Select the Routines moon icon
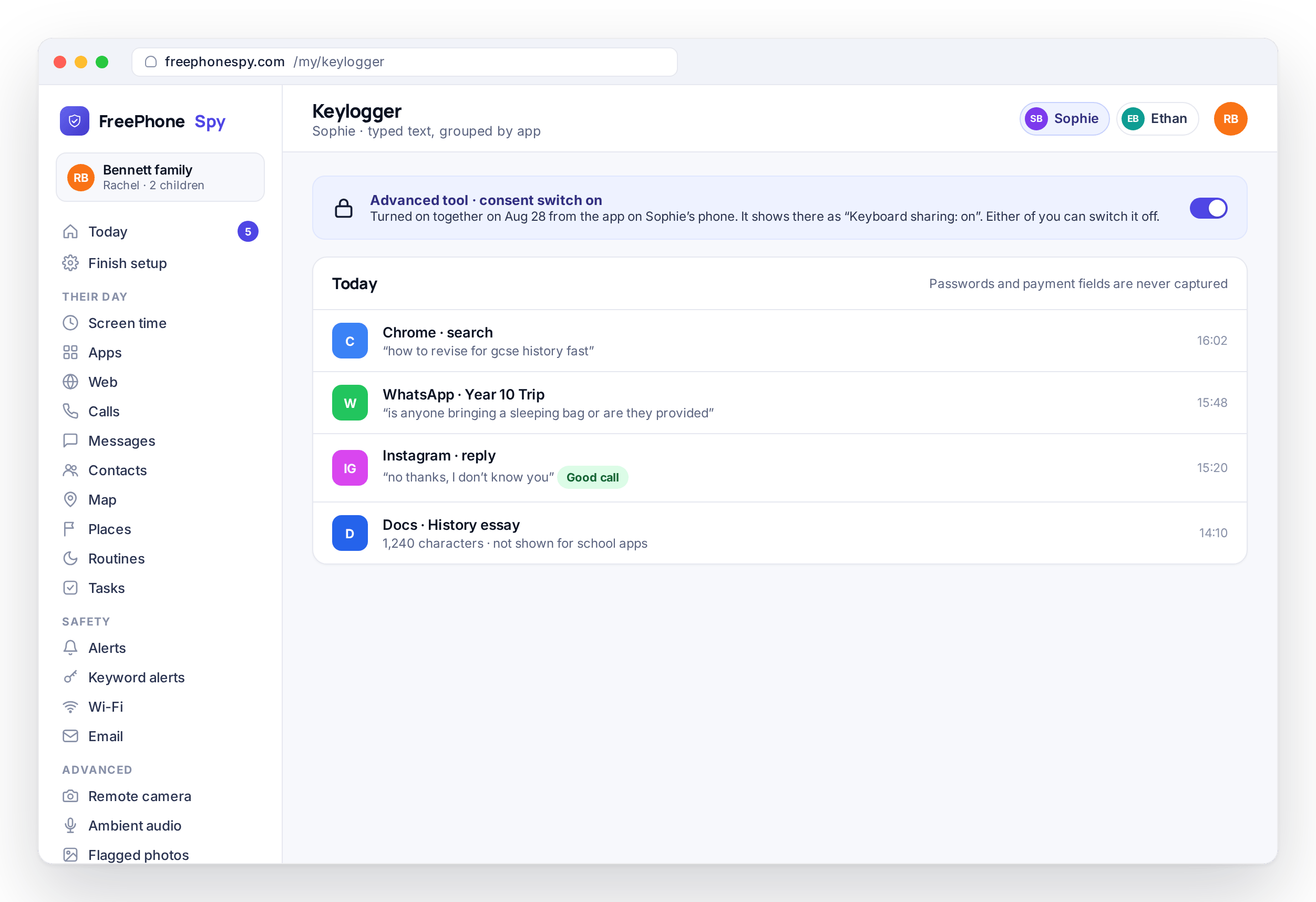This screenshot has width=1316, height=902. tap(70, 559)
